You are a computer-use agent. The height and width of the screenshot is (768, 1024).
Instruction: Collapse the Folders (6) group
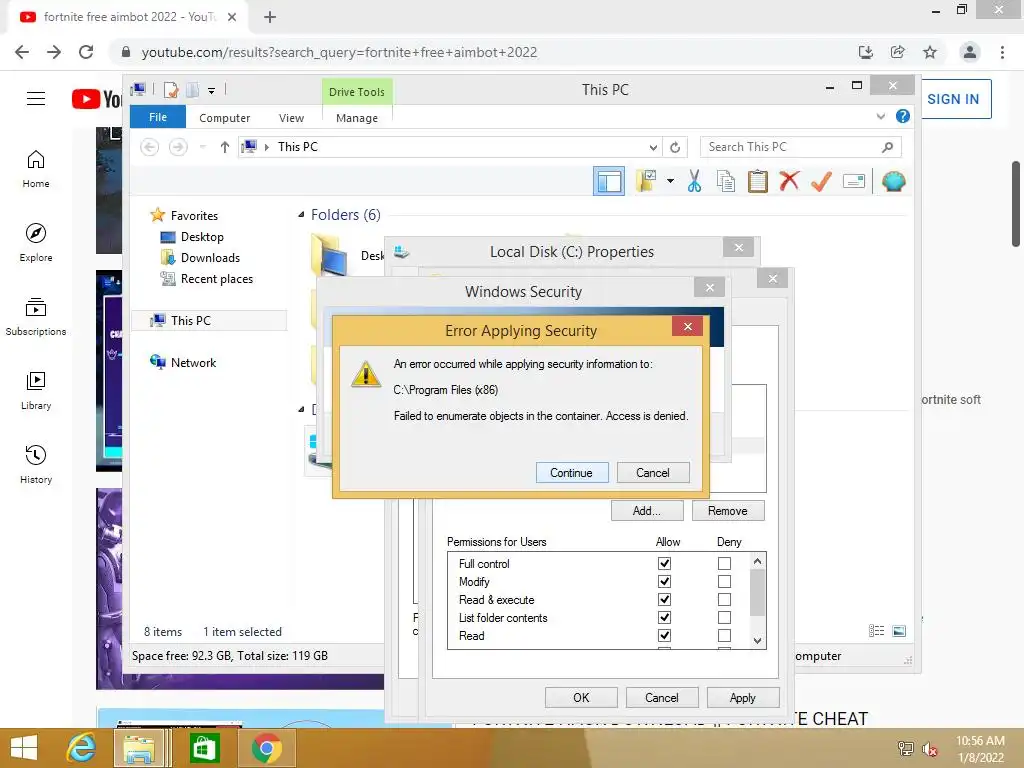pyautogui.click(x=300, y=215)
